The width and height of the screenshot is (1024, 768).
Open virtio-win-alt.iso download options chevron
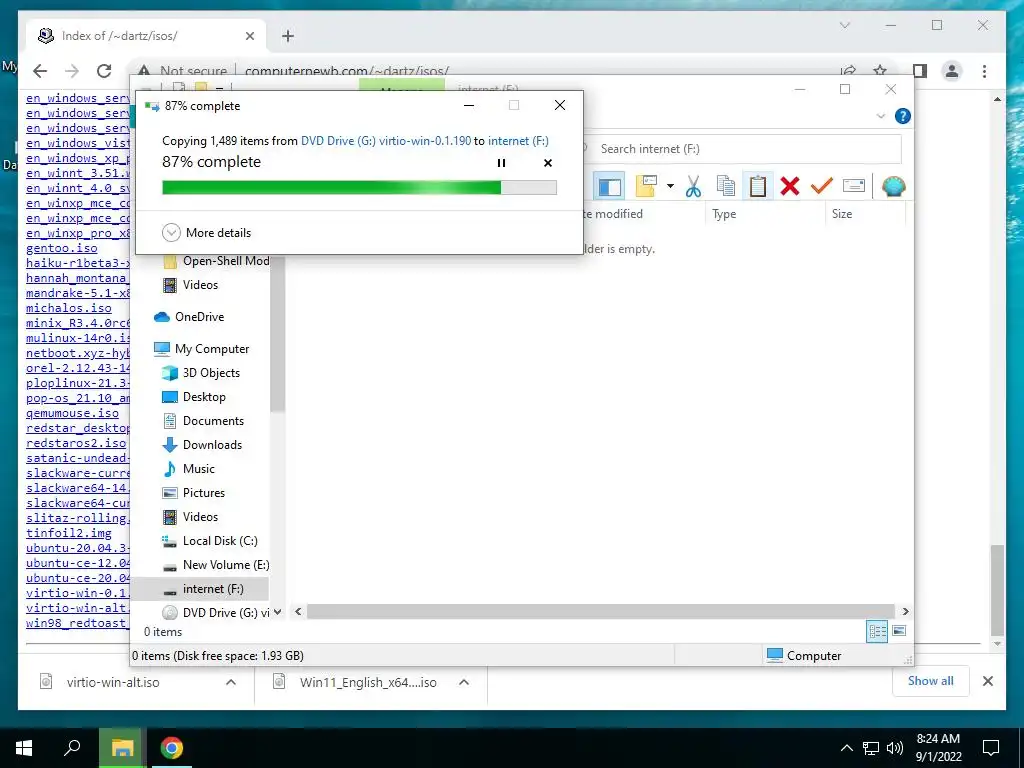(231, 682)
